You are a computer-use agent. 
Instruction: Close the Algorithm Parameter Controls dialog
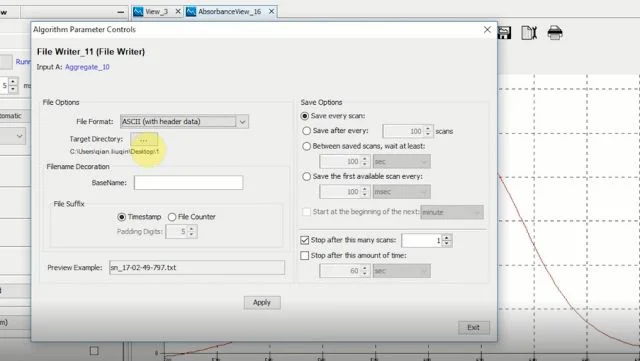pos(487,29)
